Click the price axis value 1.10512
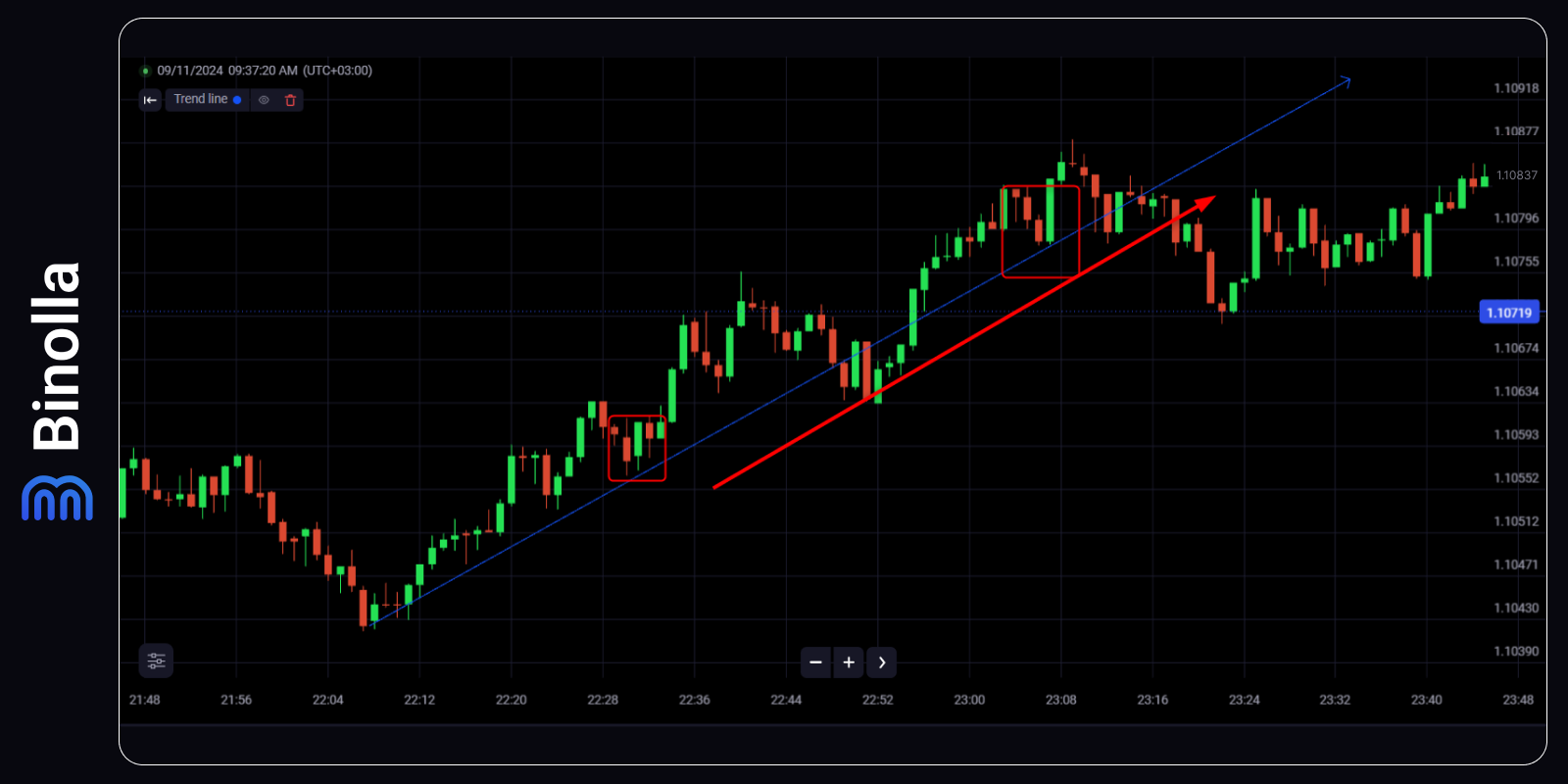 click(1516, 521)
